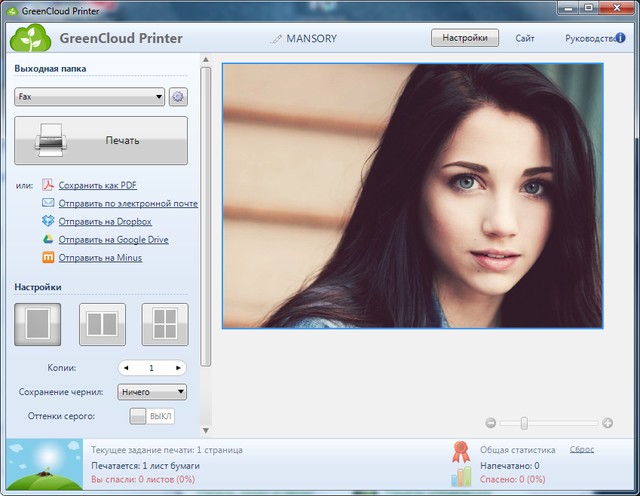640x496 pixels.
Task: Click the envelope email icon
Action: pos(47,203)
